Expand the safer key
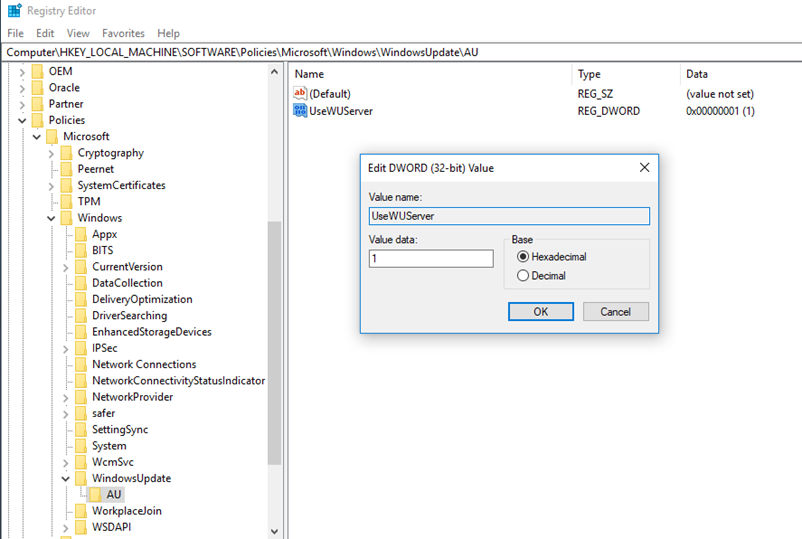Viewport: 802px width, 539px height. pyautogui.click(x=65, y=414)
